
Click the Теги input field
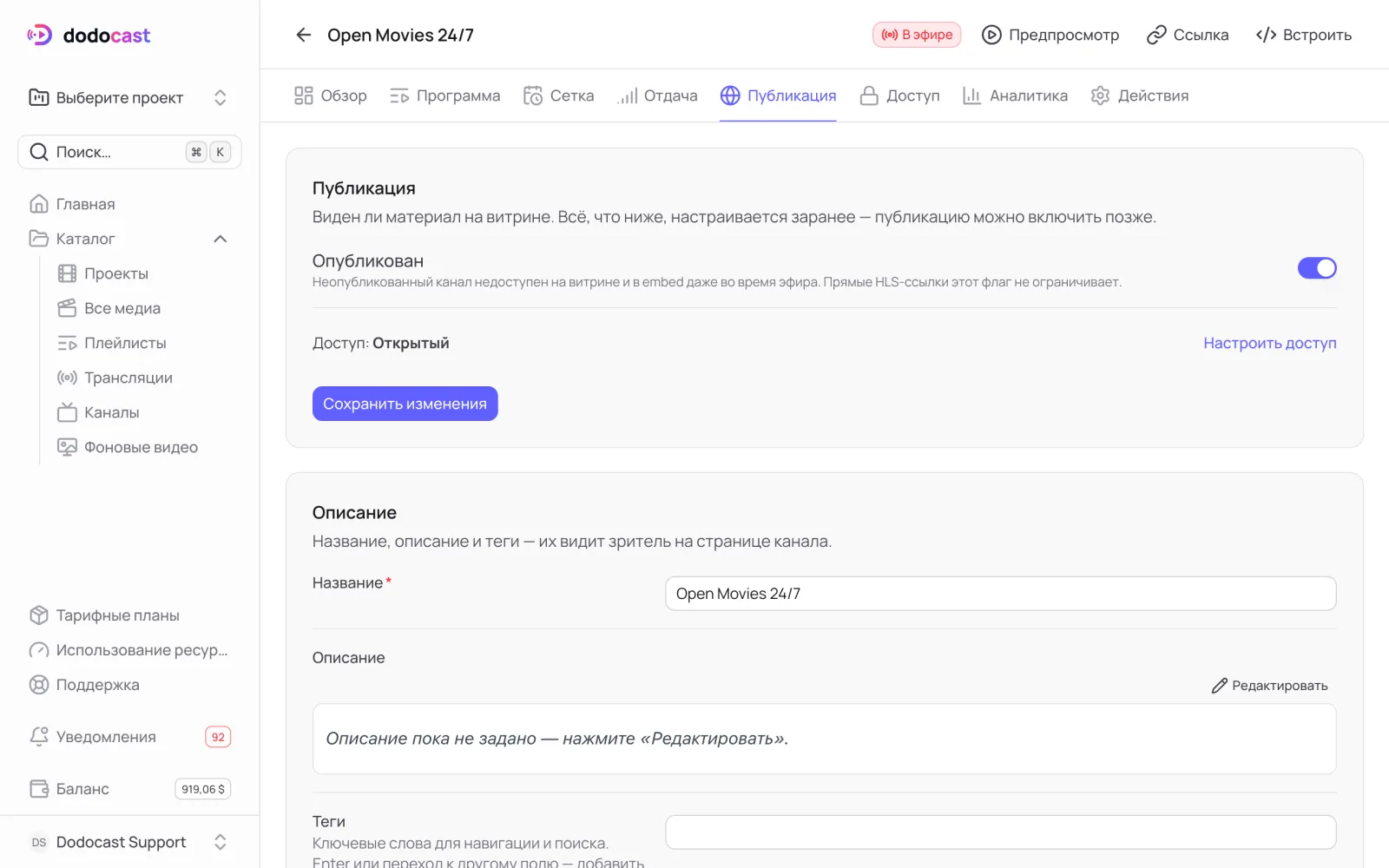[1001, 832]
